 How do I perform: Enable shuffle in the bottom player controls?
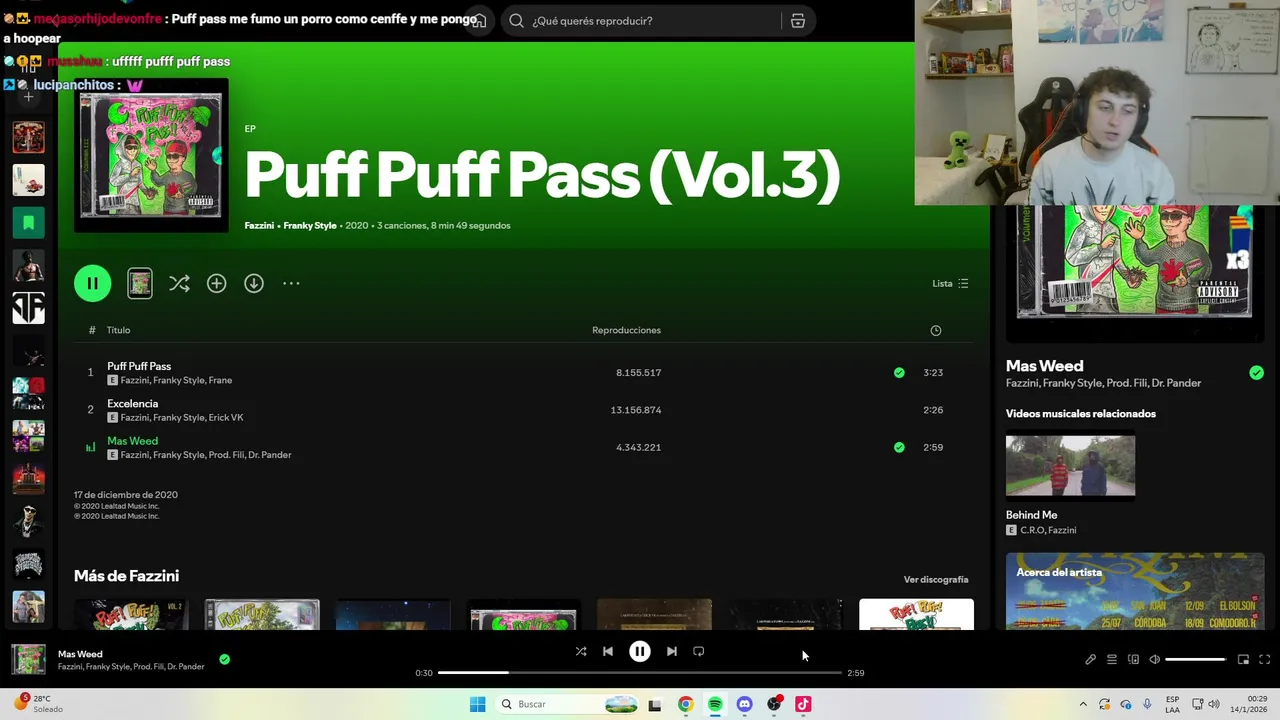580,652
